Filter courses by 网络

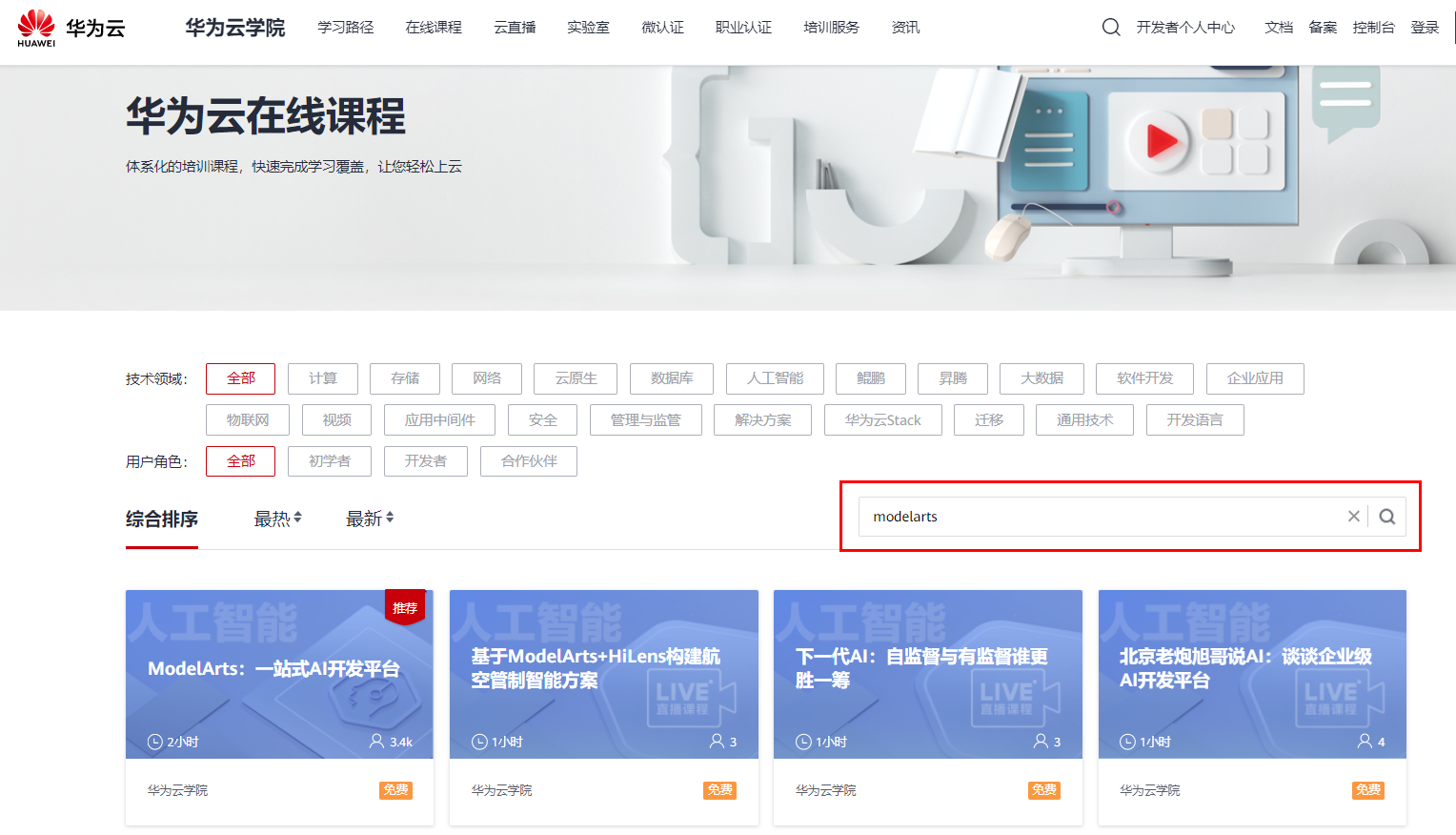487,378
